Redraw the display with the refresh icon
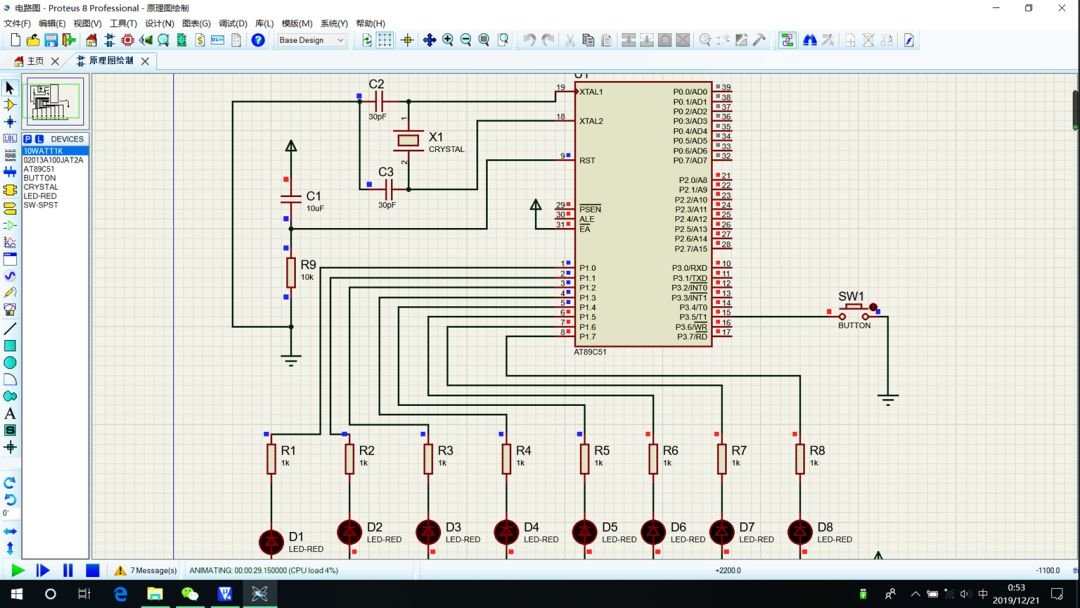1080x608 pixels. pyautogui.click(x=366, y=41)
